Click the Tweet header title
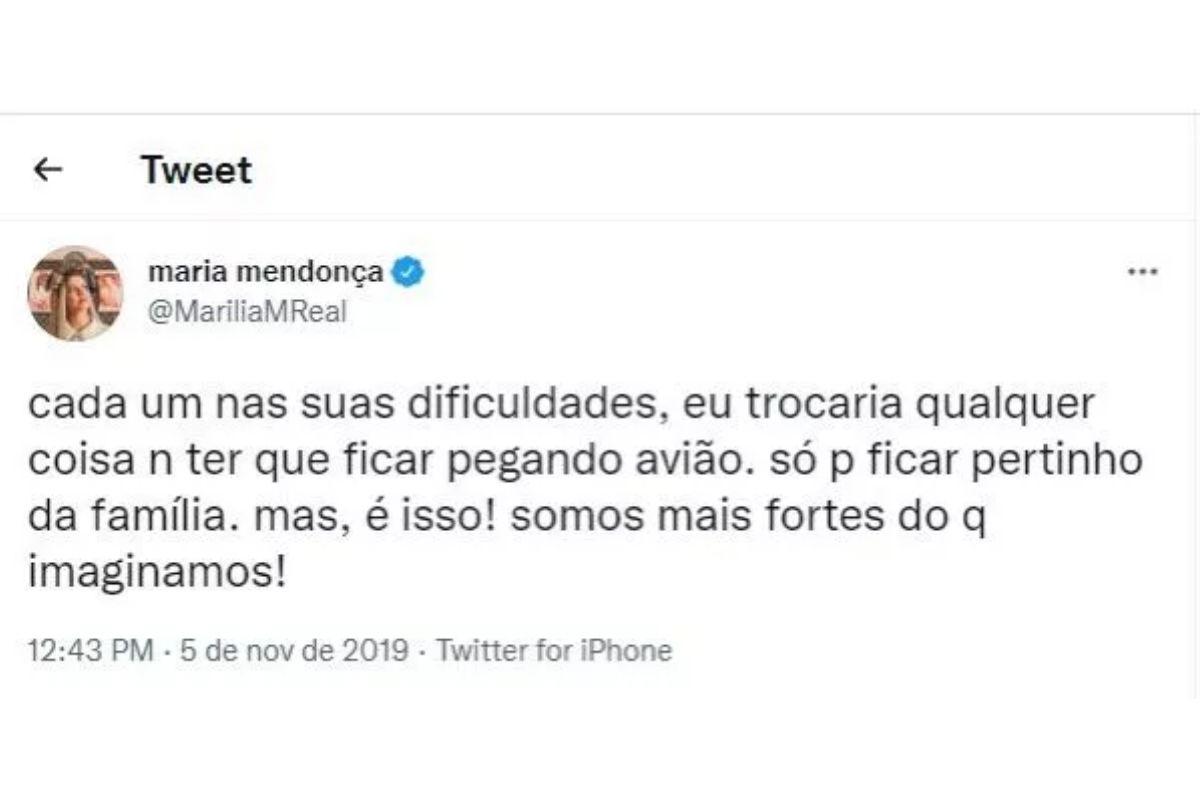 196,170
